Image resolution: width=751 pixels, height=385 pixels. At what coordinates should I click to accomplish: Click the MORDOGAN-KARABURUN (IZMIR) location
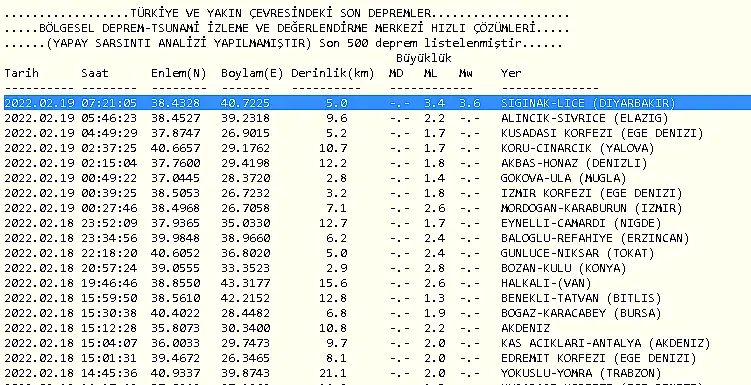coord(592,208)
